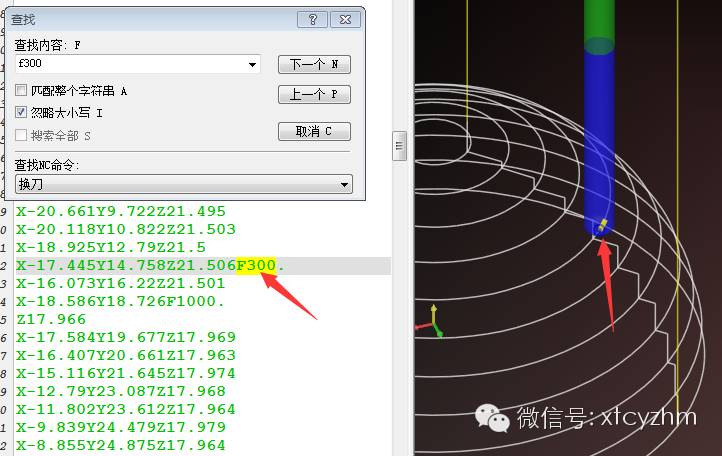Select line X-16.073Y16.22Z21.501

pyautogui.click(x=121, y=283)
